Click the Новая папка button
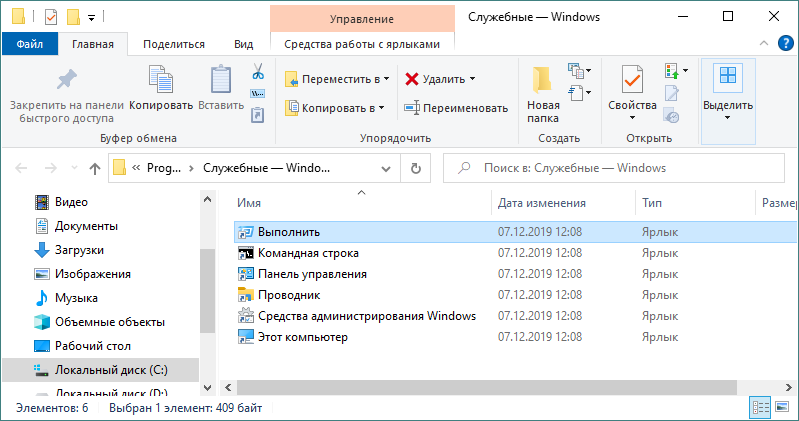The width and height of the screenshot is (799, 421). pos(543,94)
